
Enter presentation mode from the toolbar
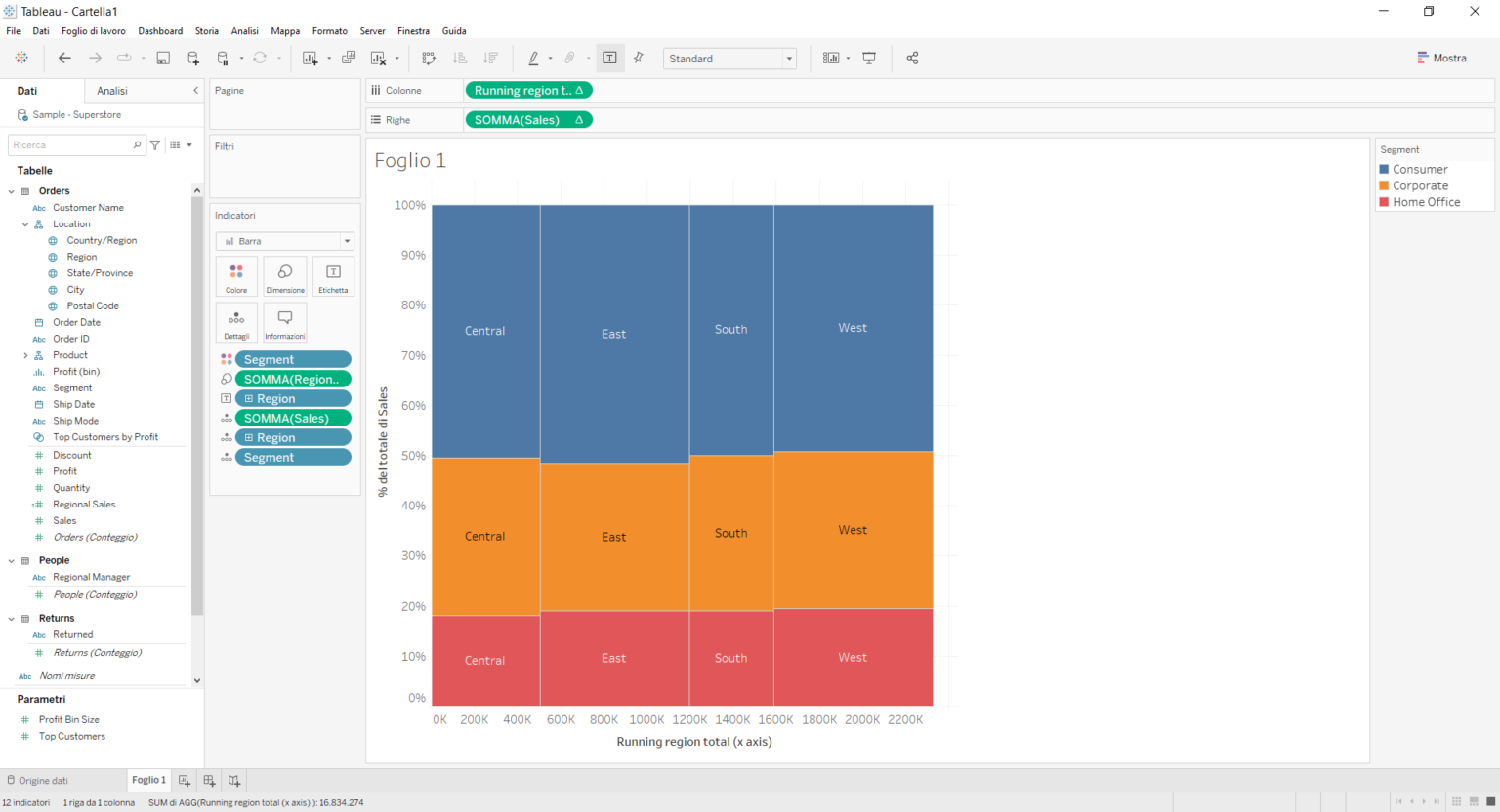tap(869, 58)
